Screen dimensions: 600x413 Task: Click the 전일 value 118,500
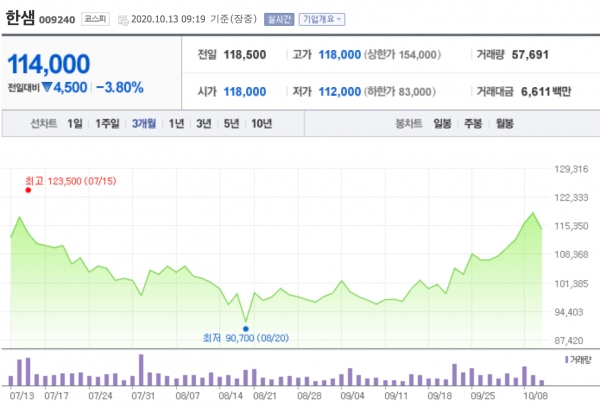click(245, 55)
